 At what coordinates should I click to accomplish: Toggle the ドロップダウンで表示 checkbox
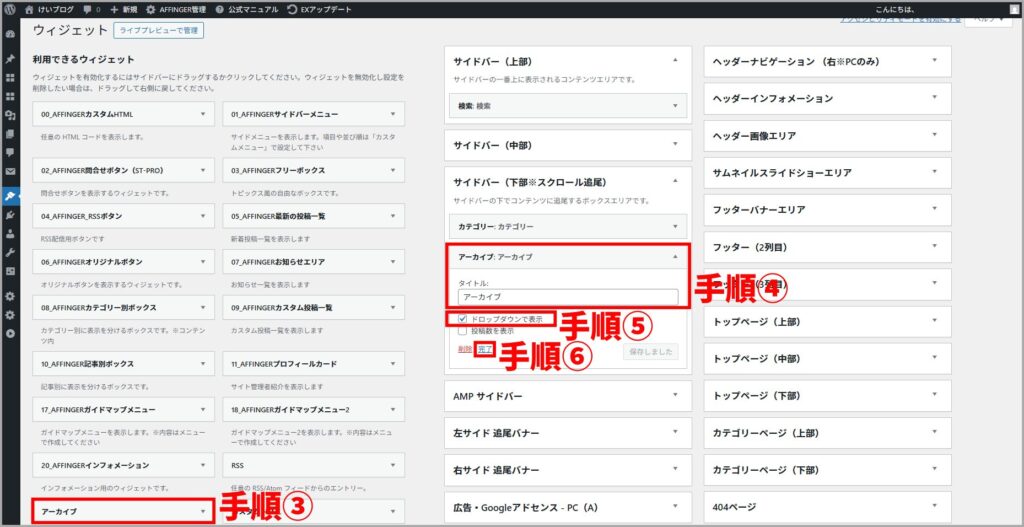pos(462,319)
